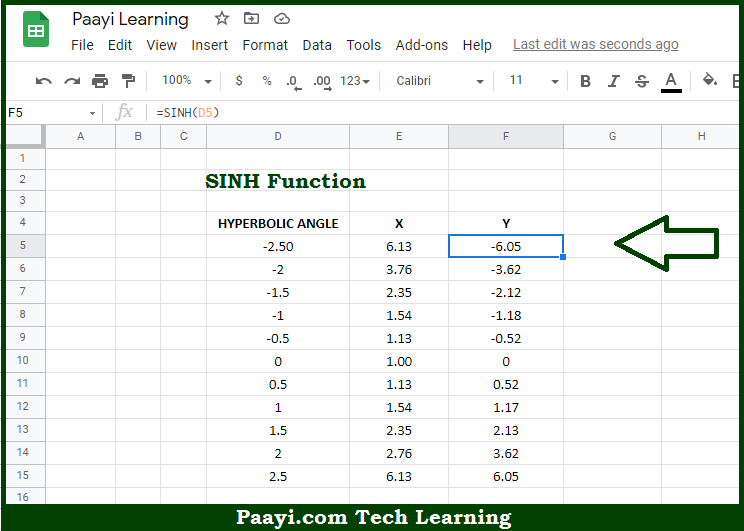Star the Paayi Learning document
The height and width of the screenshot is (531, 744).
(x=222, y=19)
